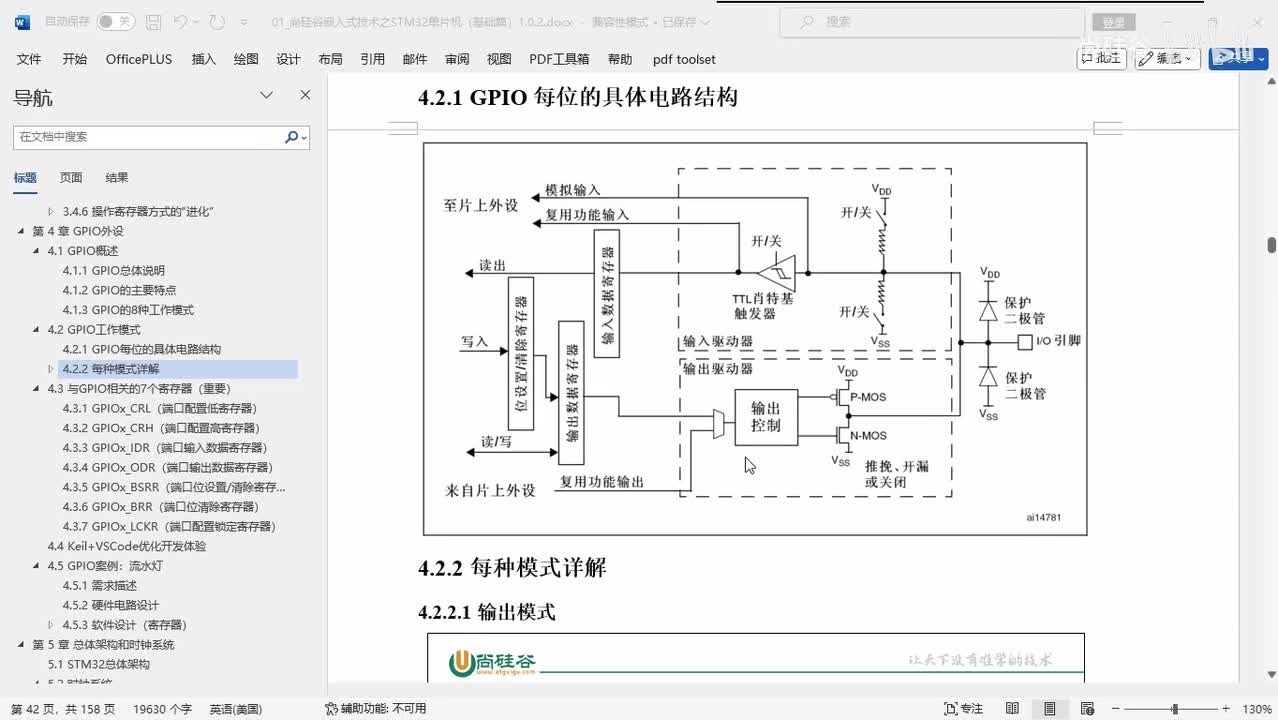This screenshot has height=720, width=1278.
Task: Click the 批注 comments button
Action: (1101, 58)
